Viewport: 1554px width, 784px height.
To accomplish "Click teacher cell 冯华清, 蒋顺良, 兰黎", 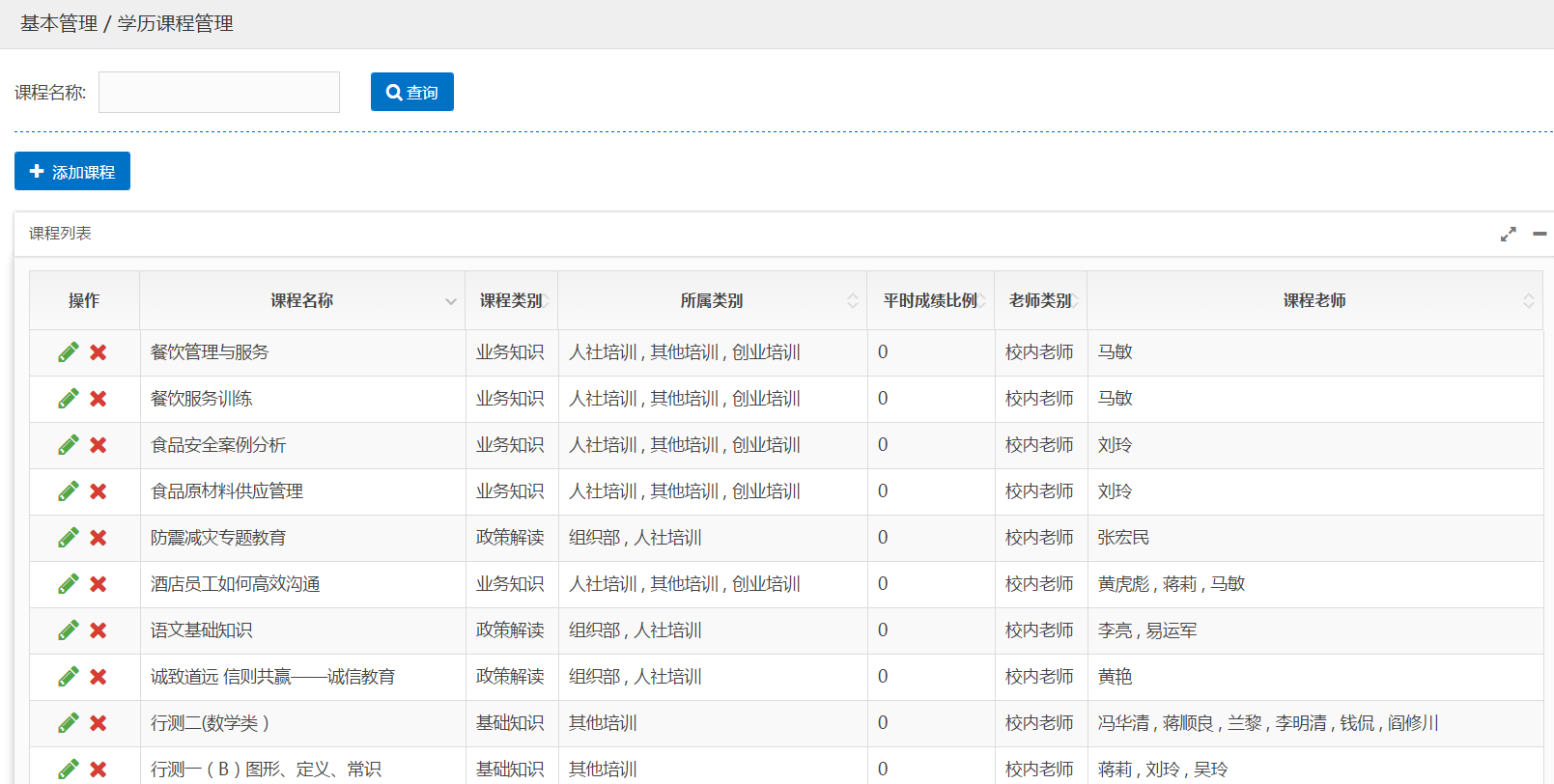I will pyautogui.click(x=1314, y=723).
